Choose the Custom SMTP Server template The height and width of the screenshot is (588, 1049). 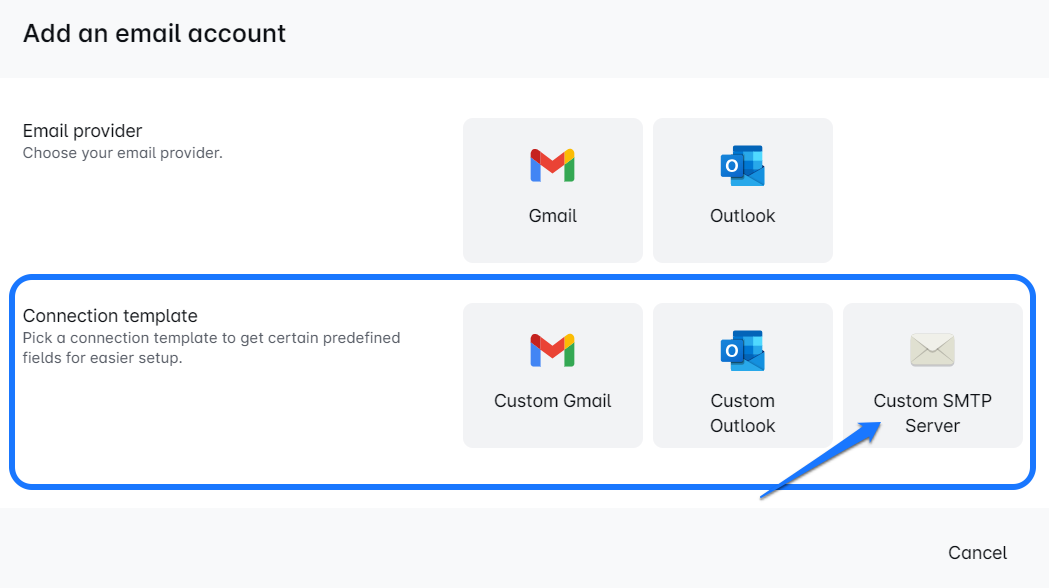[932, 375]
